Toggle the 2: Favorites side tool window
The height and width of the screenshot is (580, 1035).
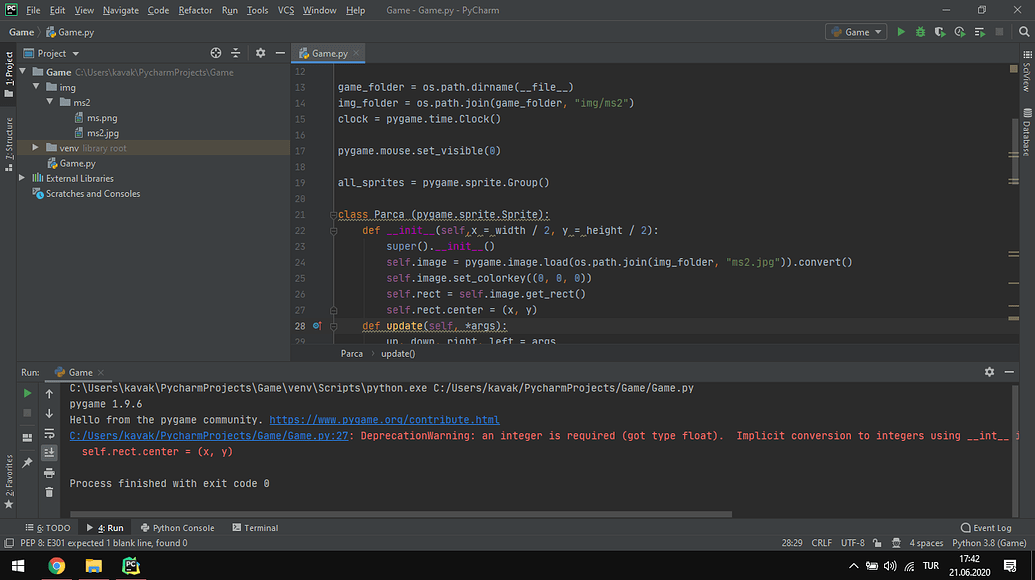(9, 482)
